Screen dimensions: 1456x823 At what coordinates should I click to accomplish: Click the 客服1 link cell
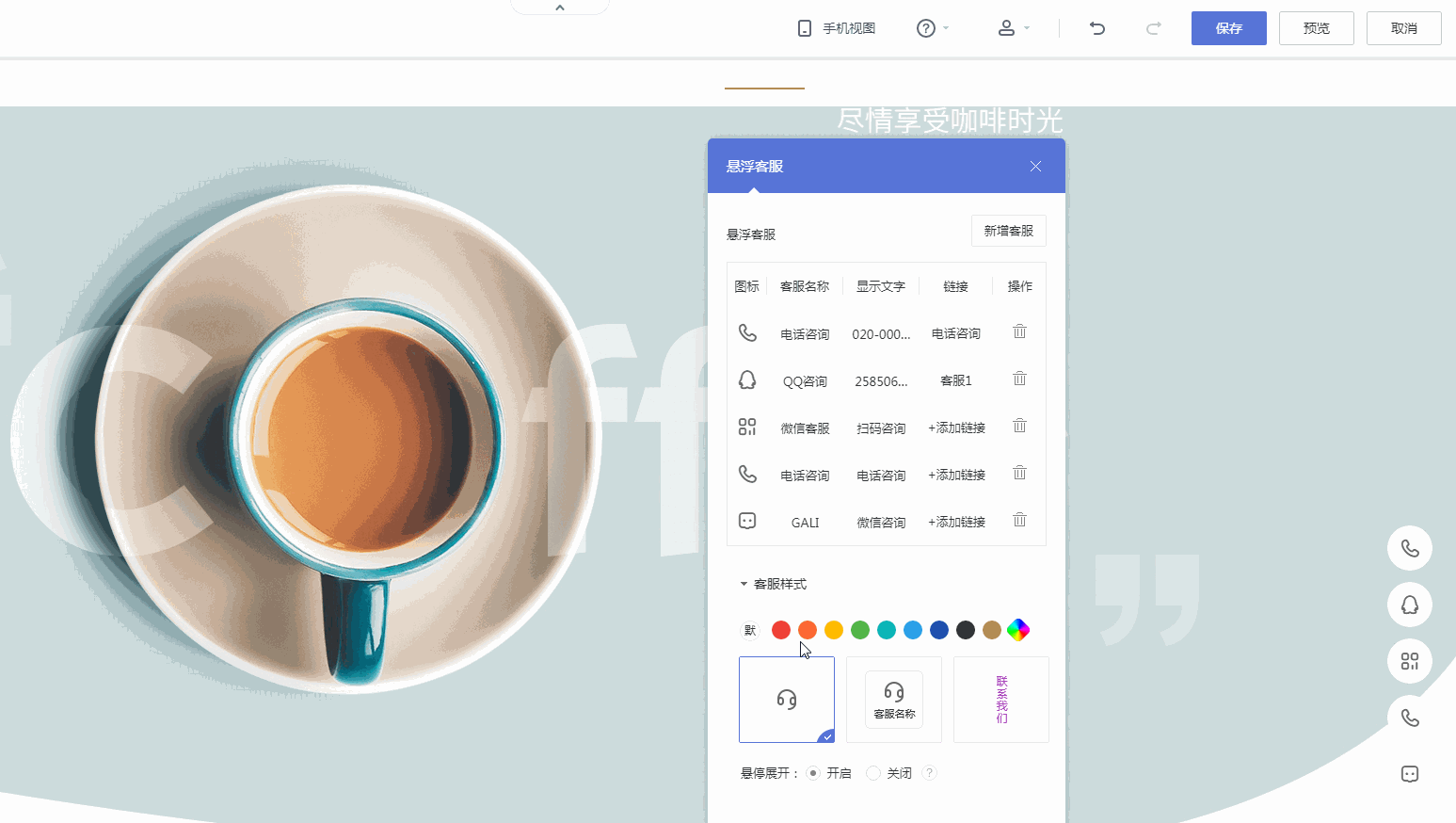point(956,380)
